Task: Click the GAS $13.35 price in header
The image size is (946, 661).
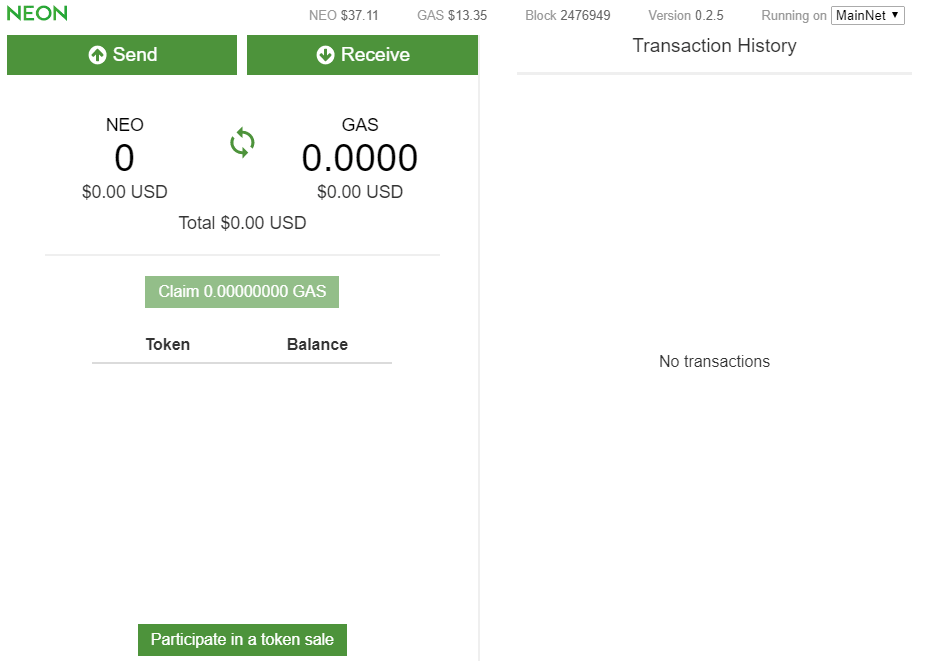Action: [x=452, y=15]
